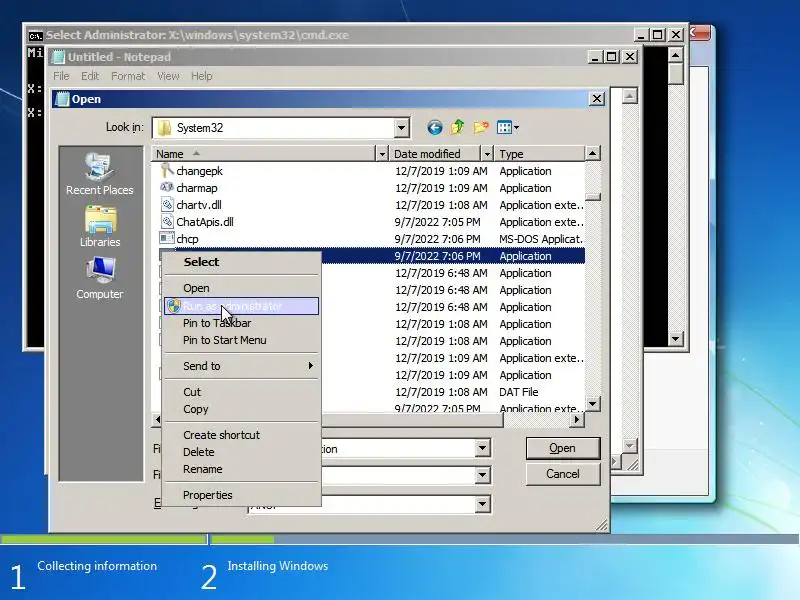Select Computer in the places sidebar
Viewport: 800px width, 600px height.
pyautogui.click(x=100, y=279)
